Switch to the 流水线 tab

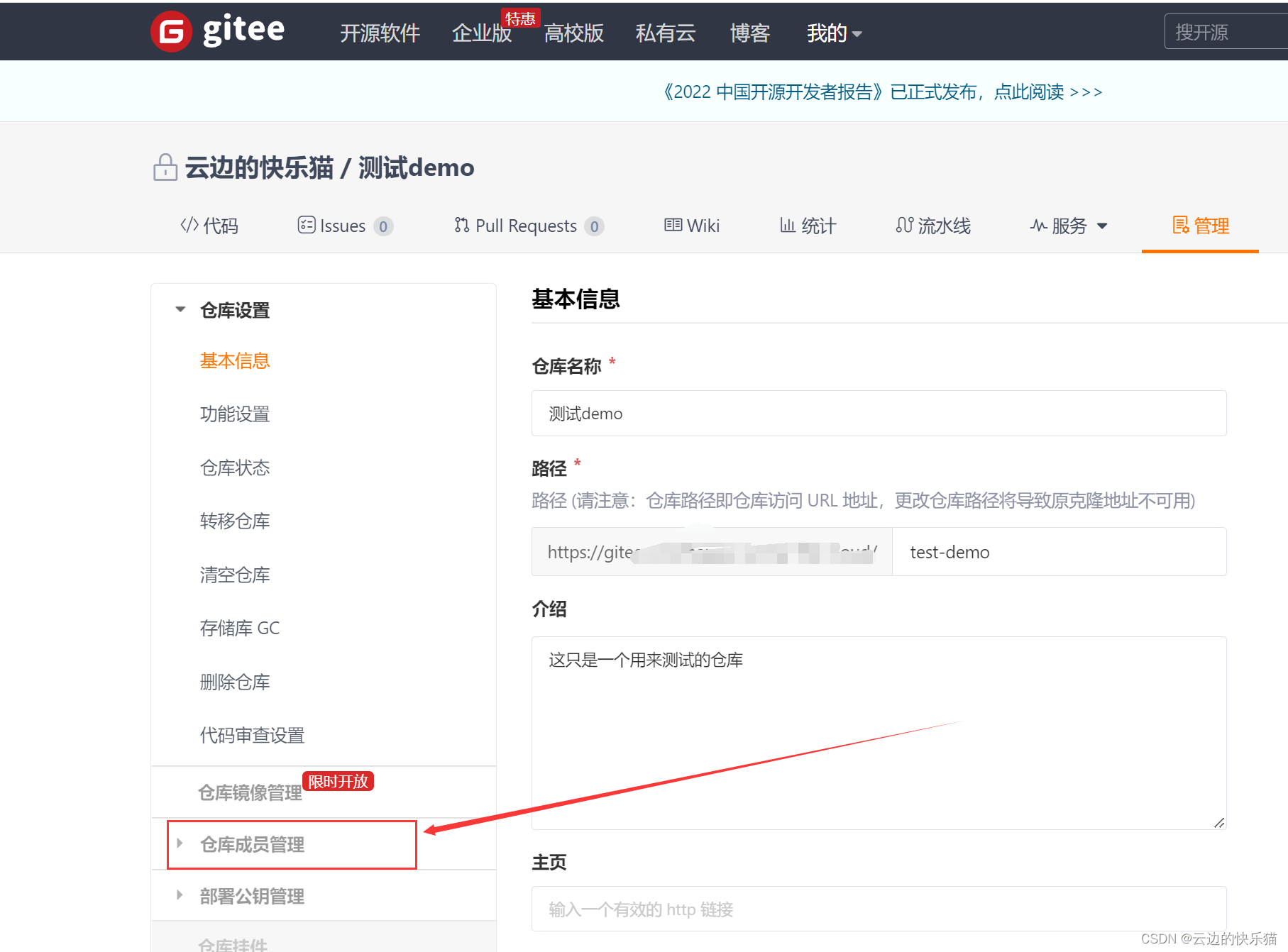pyautogui.click(x=933, y=226)
